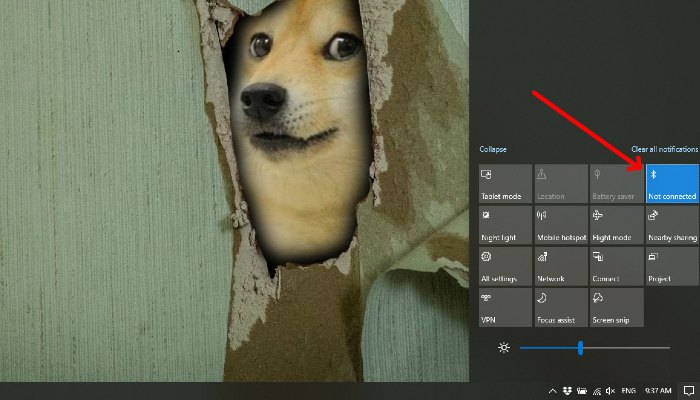Toggle Flight mode quick action
Viewport: 700px width, 400px height.
click(616, 225)
